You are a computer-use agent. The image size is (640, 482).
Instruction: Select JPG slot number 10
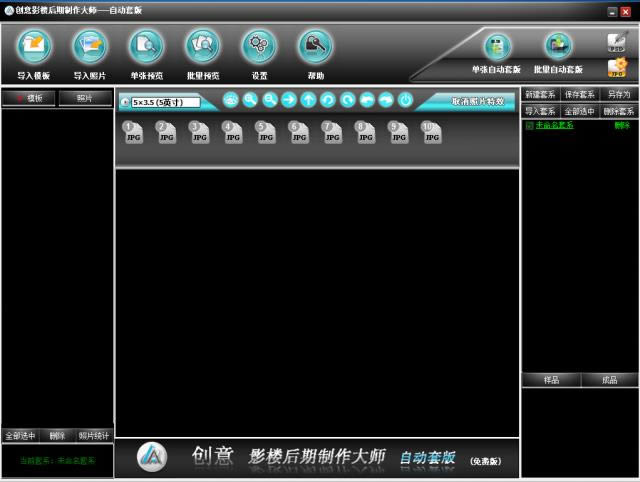(x=431, y=133)
